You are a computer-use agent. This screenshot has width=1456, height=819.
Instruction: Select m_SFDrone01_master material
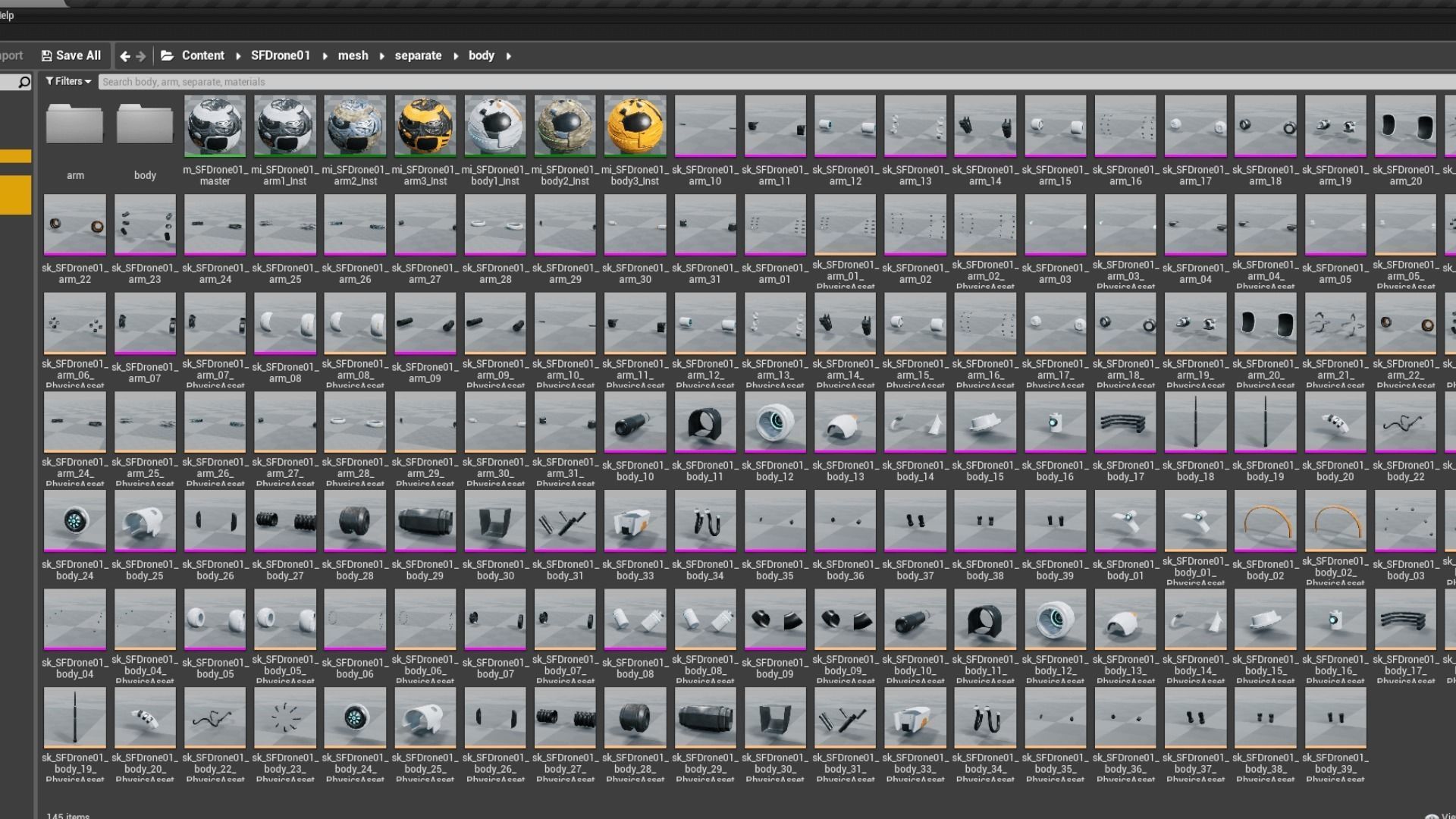(215, 126)
